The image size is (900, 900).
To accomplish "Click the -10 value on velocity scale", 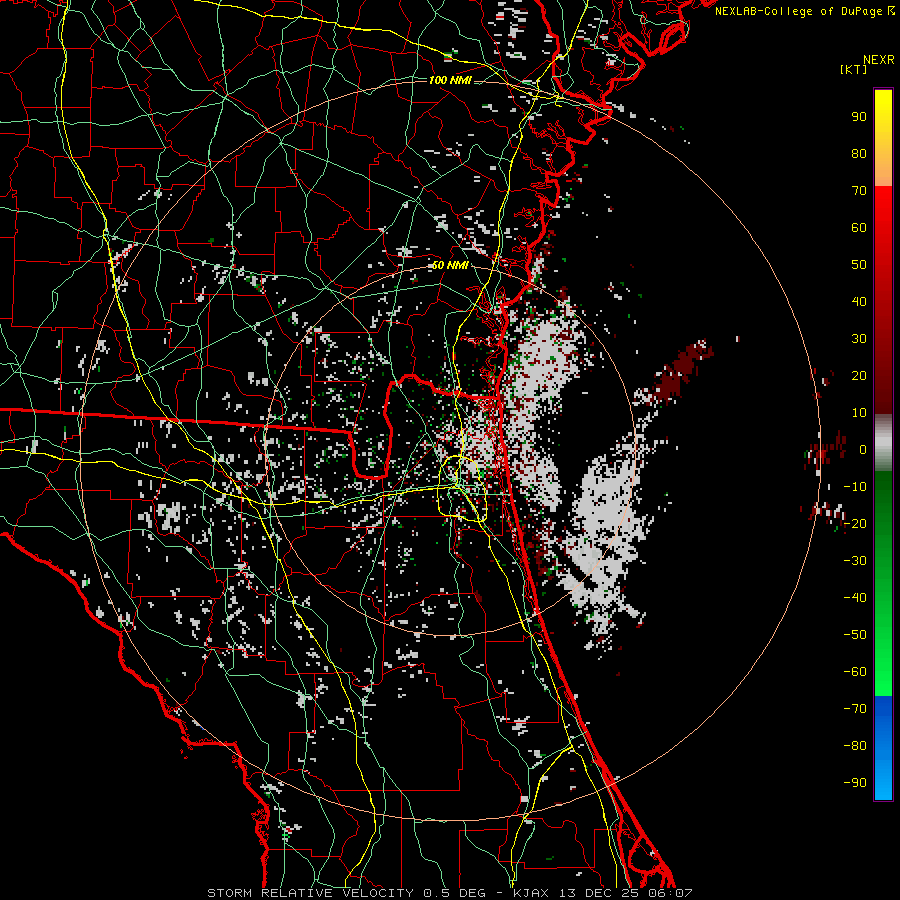I will pyautogui.click(x=855, y=487).
